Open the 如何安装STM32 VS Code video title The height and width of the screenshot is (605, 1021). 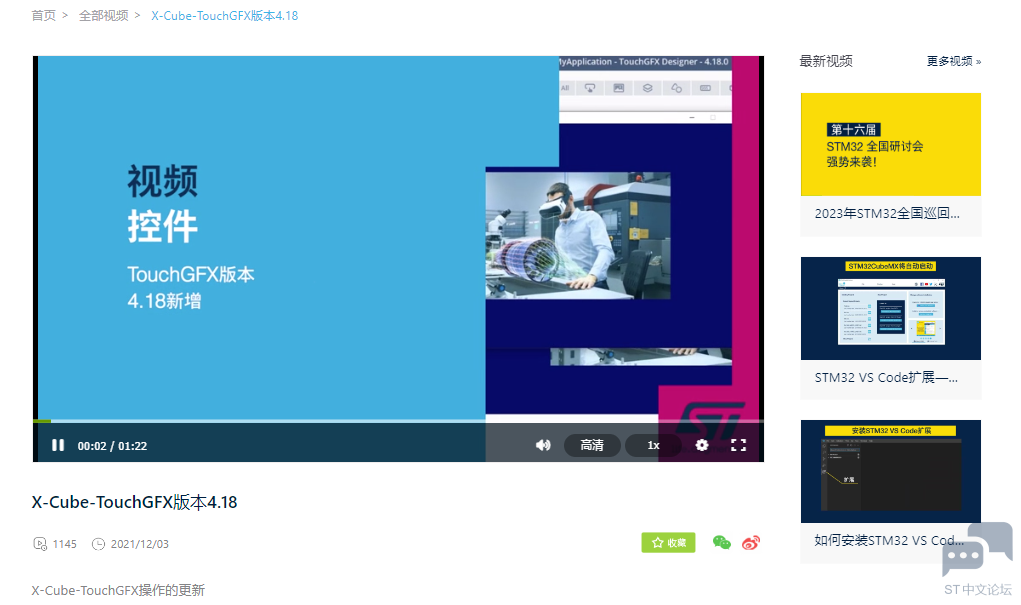(889, 541)
